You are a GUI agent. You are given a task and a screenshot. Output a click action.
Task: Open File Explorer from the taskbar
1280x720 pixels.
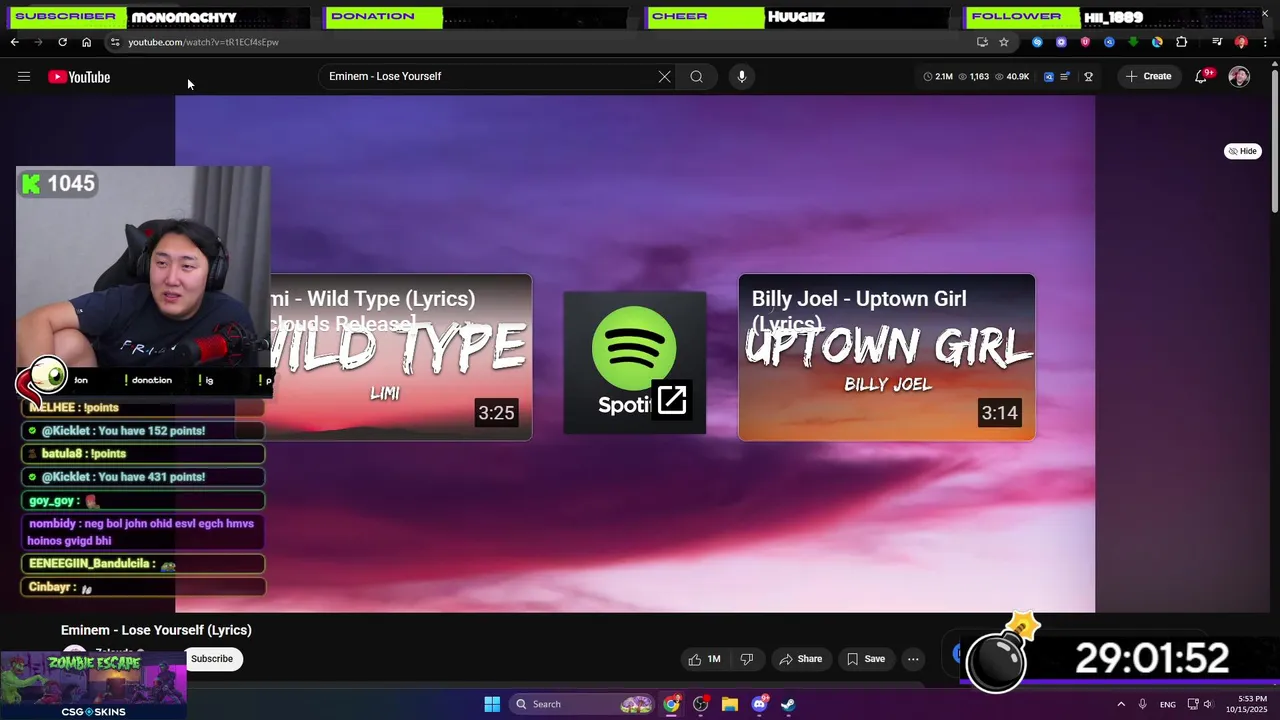[730, 704]
